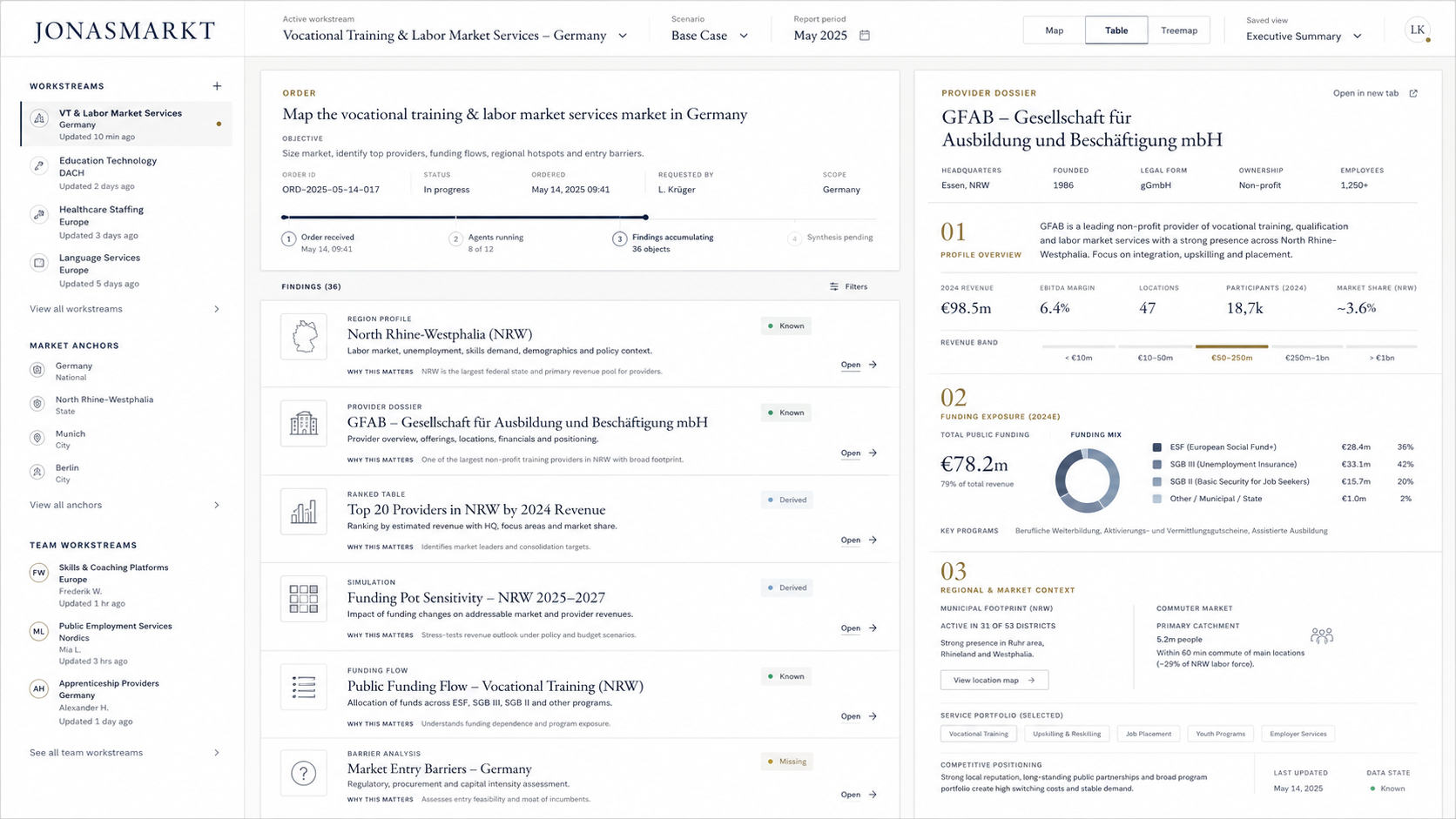1456x819 pixels.
Task: Click the Public Funding Flow list icon
Action: point(304,687)
